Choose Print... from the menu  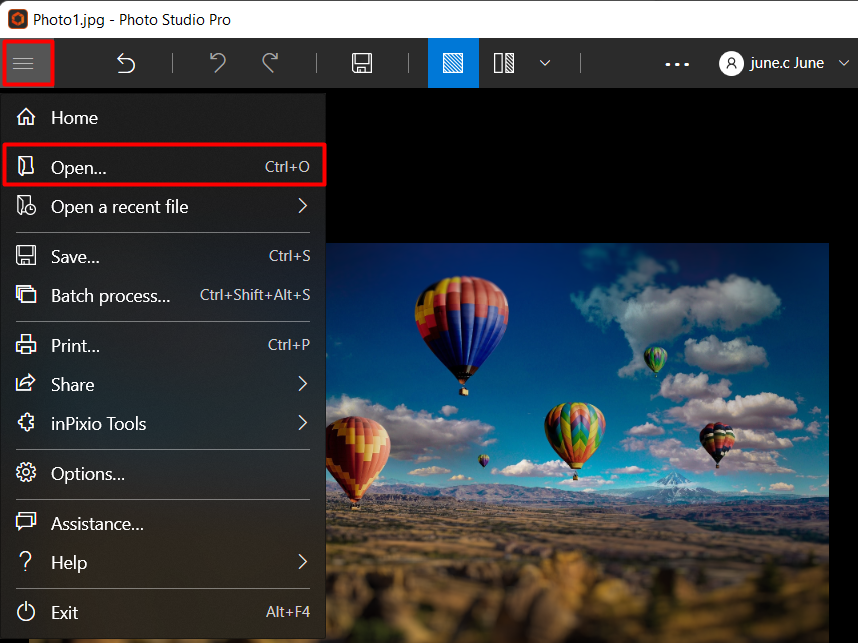tap(164, 345)
